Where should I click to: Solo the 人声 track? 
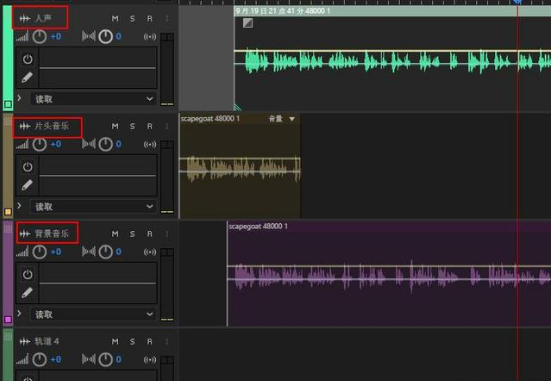(x=132, y=19)
